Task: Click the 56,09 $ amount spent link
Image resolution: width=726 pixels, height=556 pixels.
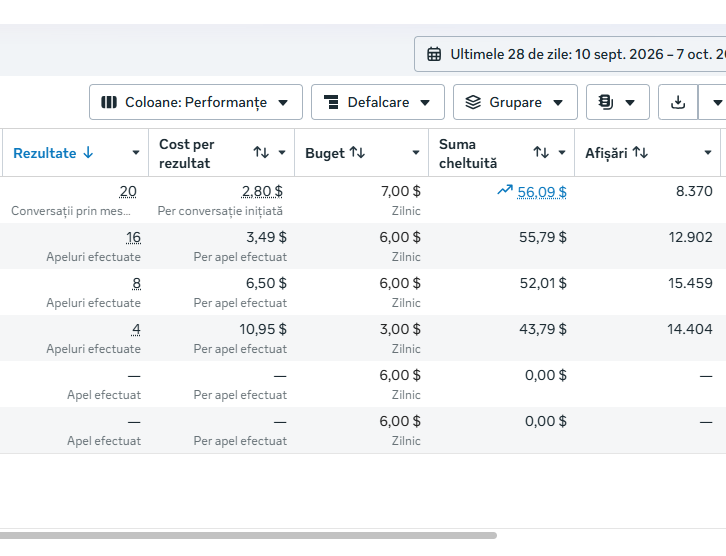Action: pyautogui.click(x=542, y=192)
